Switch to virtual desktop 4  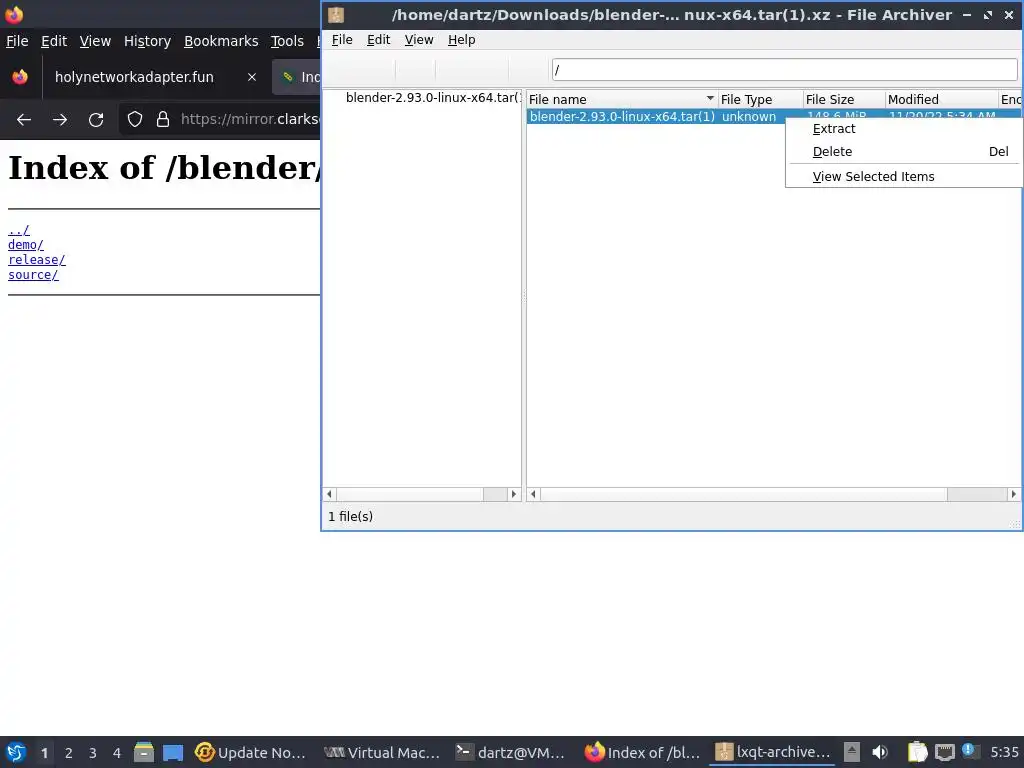click(117, 752)
